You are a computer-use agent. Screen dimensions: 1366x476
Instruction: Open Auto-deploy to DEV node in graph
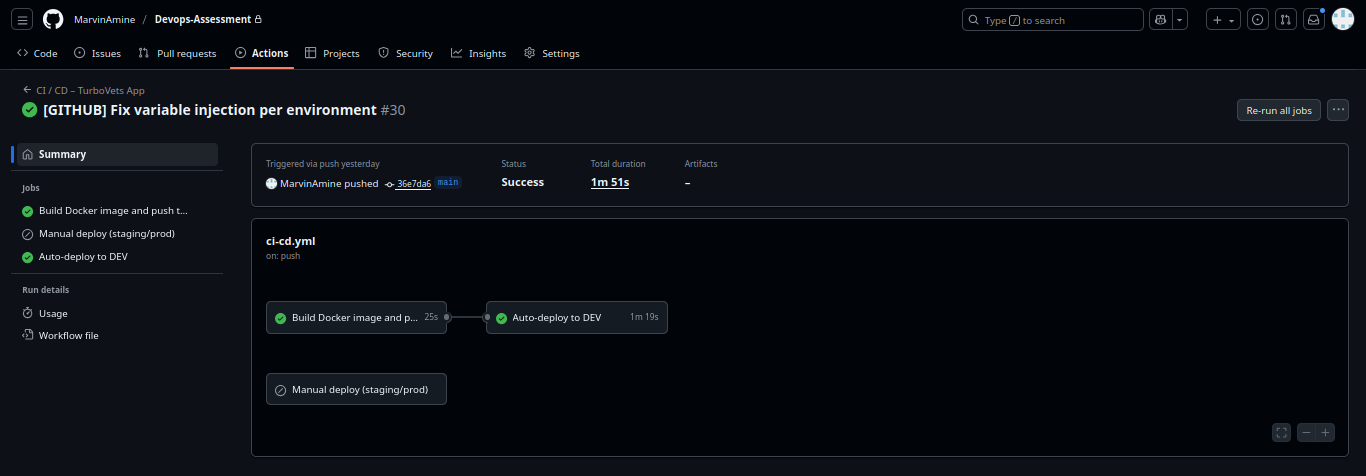pos(577,317)
